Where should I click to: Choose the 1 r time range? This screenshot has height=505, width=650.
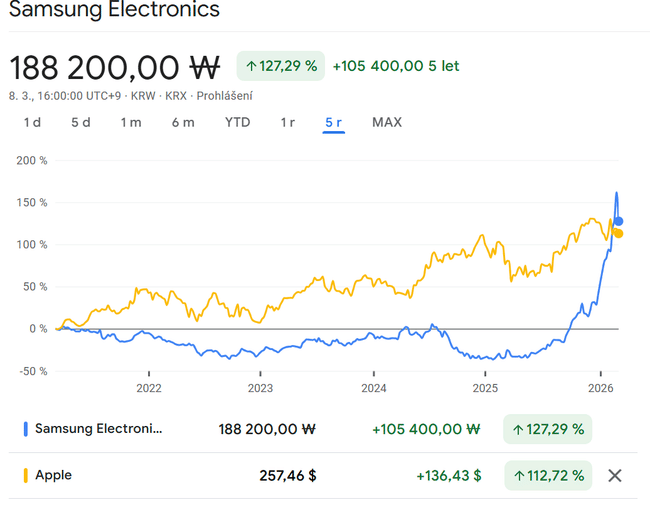click(x=287, y=122)
